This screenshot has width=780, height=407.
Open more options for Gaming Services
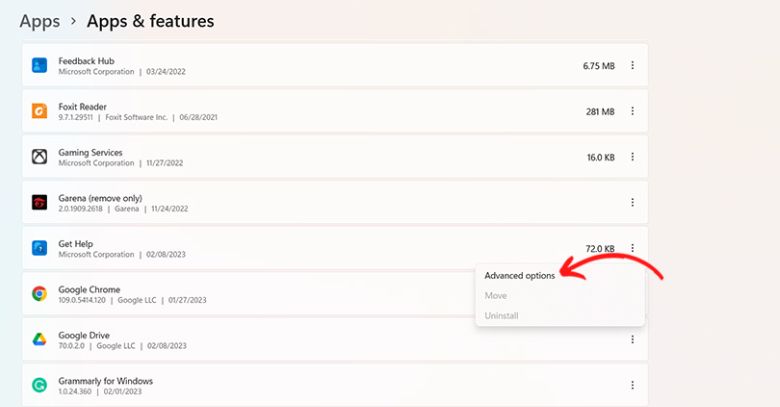tap(632, 157)
